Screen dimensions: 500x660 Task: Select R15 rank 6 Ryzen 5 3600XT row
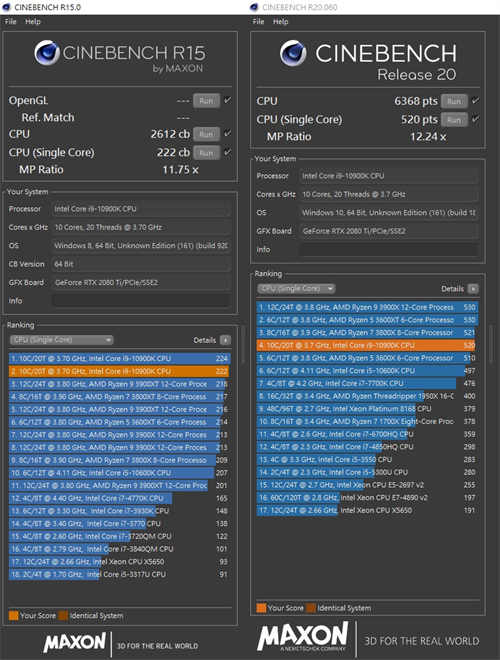tap(119, 422)
